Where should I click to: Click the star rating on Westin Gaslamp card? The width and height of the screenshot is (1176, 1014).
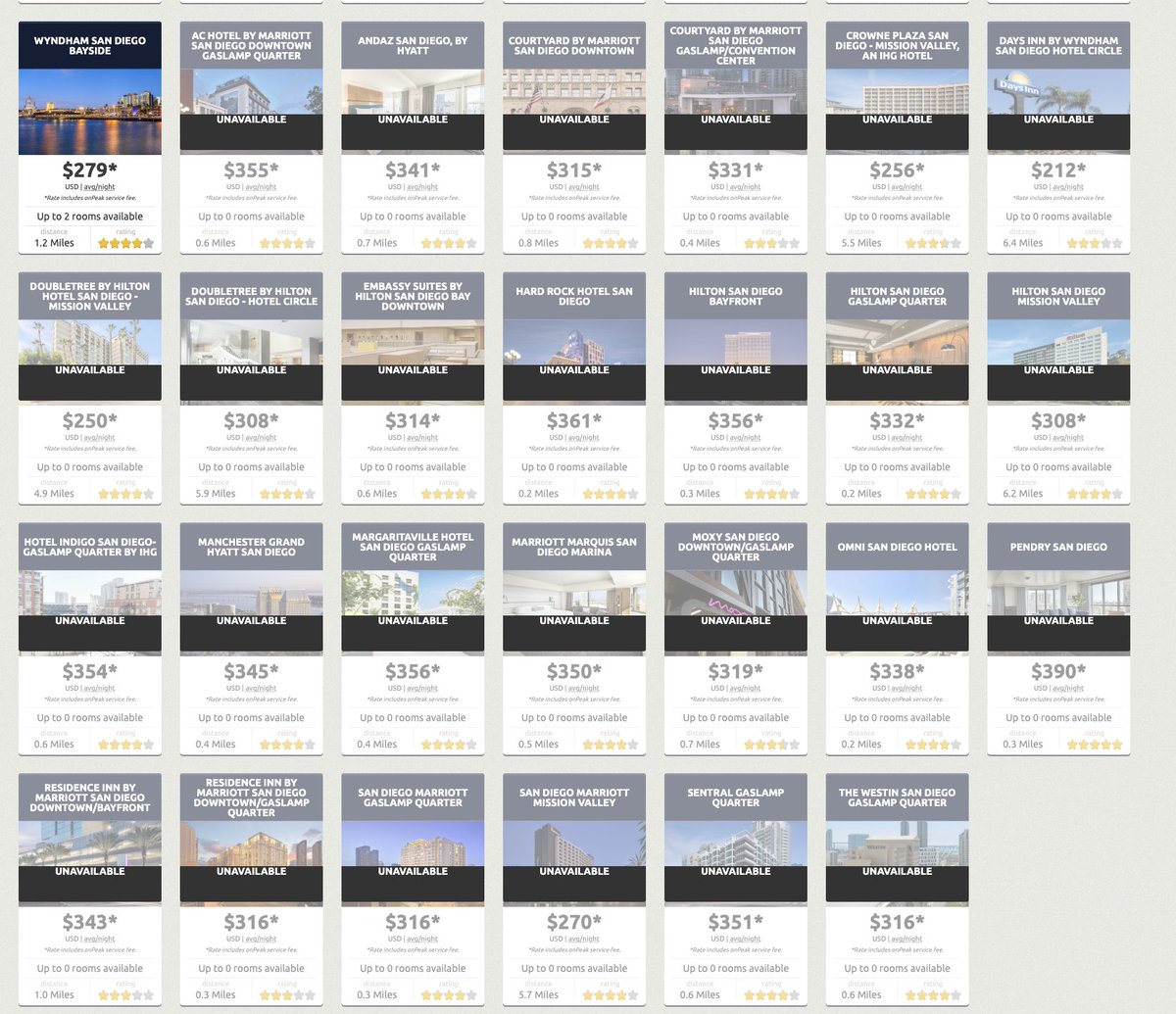(x=933, y=995)
